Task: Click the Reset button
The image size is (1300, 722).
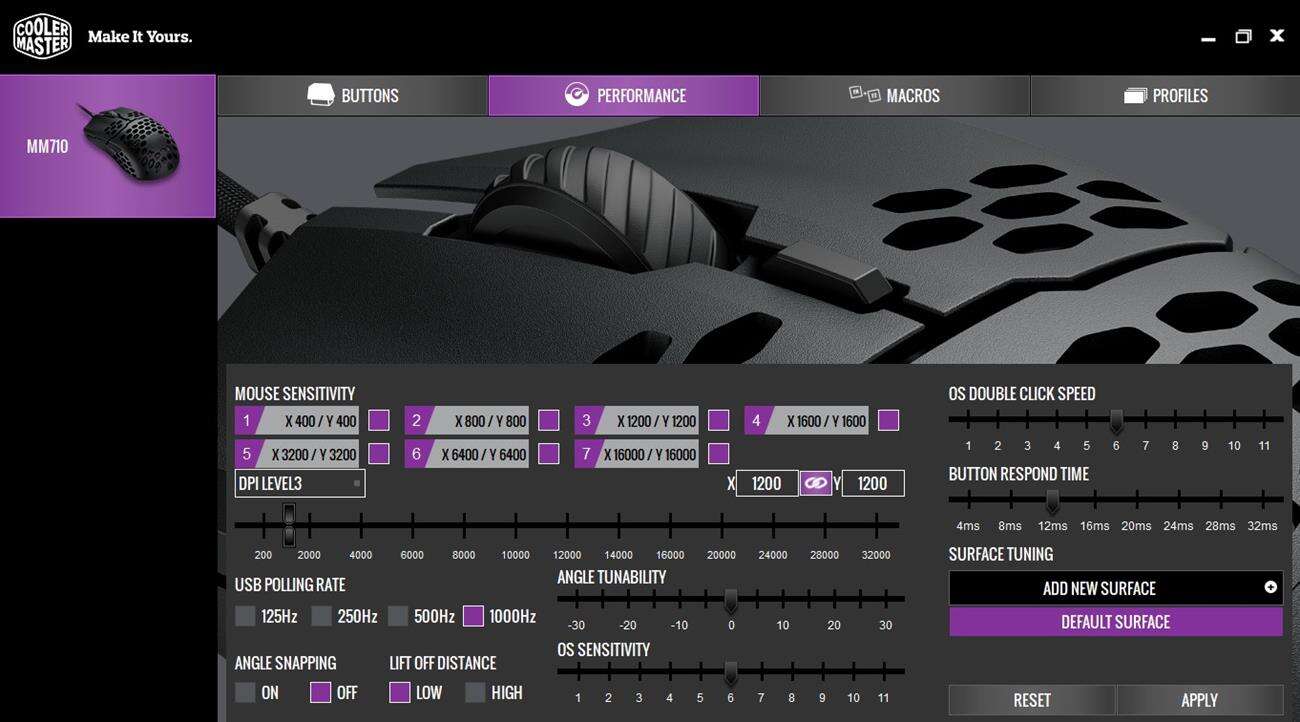Action: (x=1031, y=700)
